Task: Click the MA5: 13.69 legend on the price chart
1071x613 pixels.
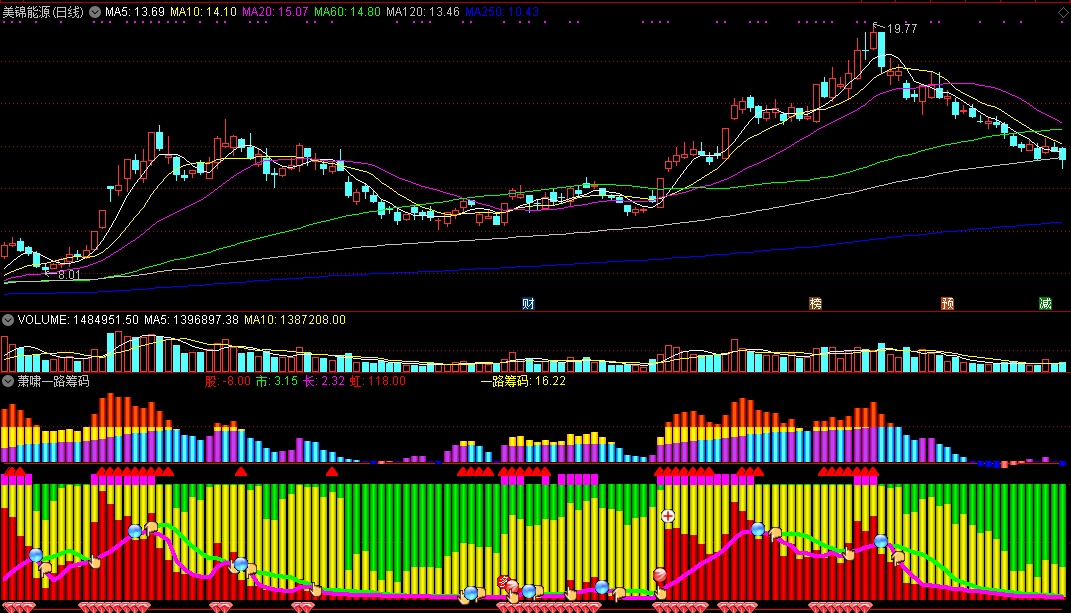Action: click(x=135, y=12)
